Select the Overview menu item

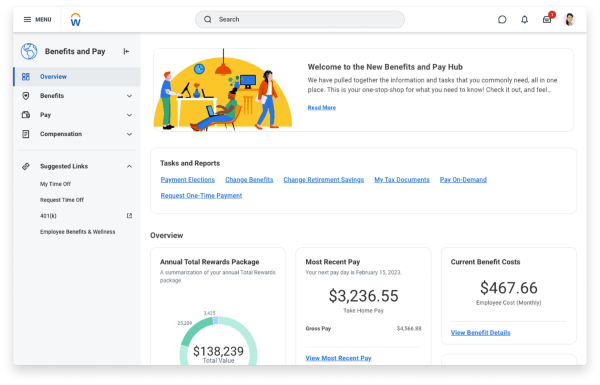tap(77, 77)
